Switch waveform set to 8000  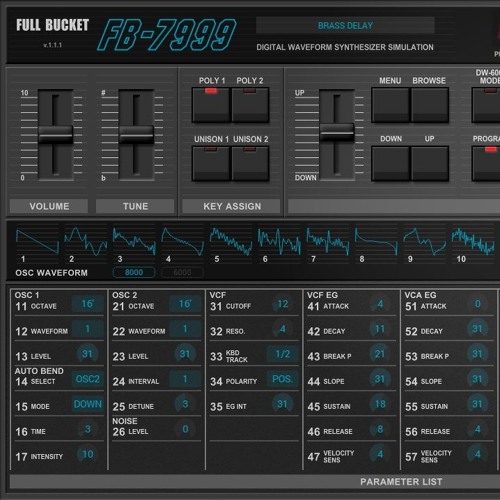pyautogui.click(x=134, y=272)
